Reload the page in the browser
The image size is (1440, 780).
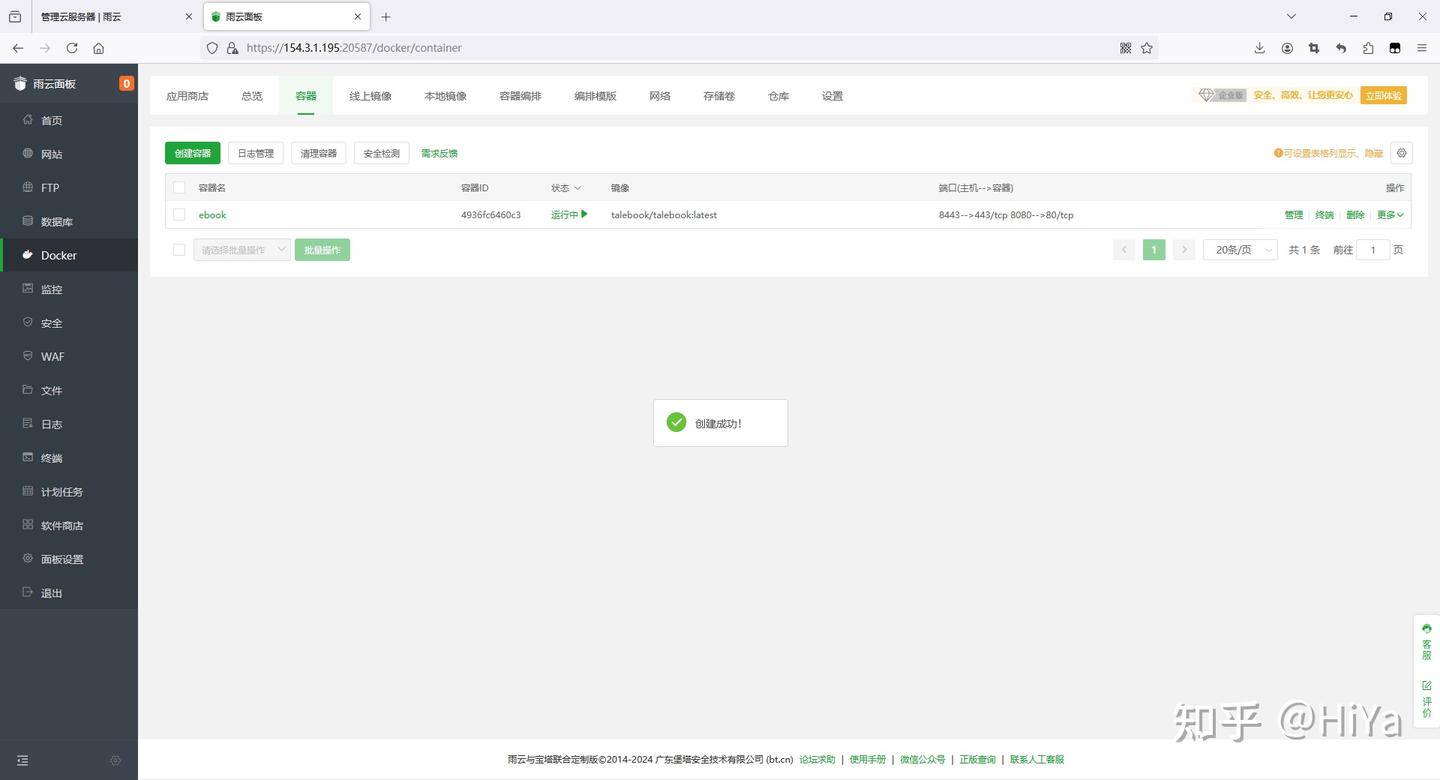point(72,48)
